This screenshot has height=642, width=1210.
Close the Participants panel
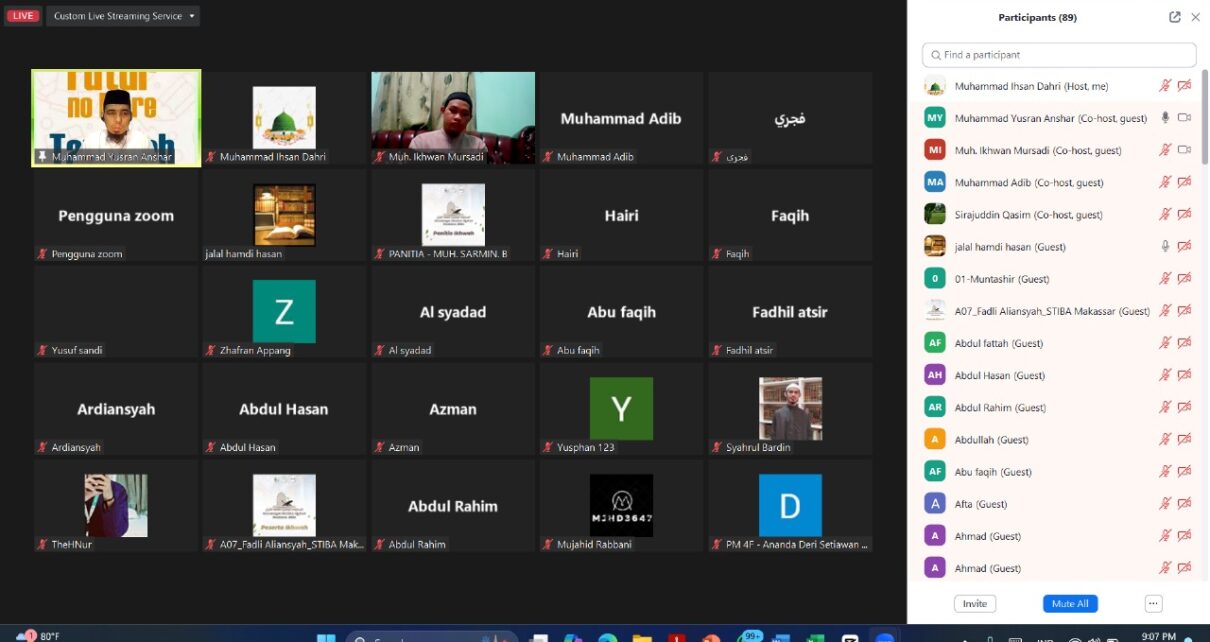tap(1195, 17)
